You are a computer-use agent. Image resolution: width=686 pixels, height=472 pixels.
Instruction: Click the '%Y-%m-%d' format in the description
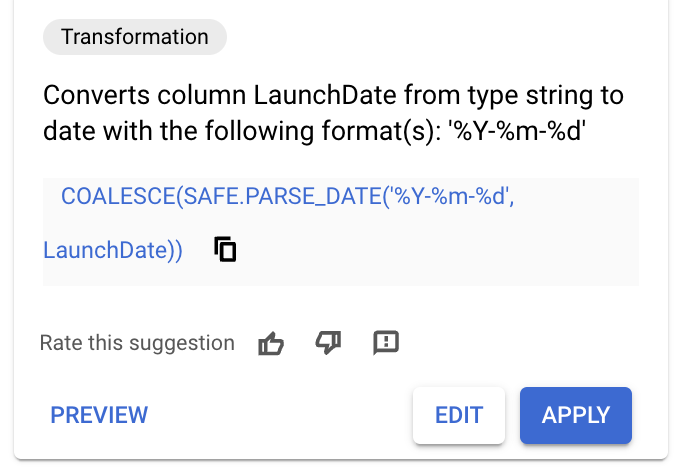520,130
